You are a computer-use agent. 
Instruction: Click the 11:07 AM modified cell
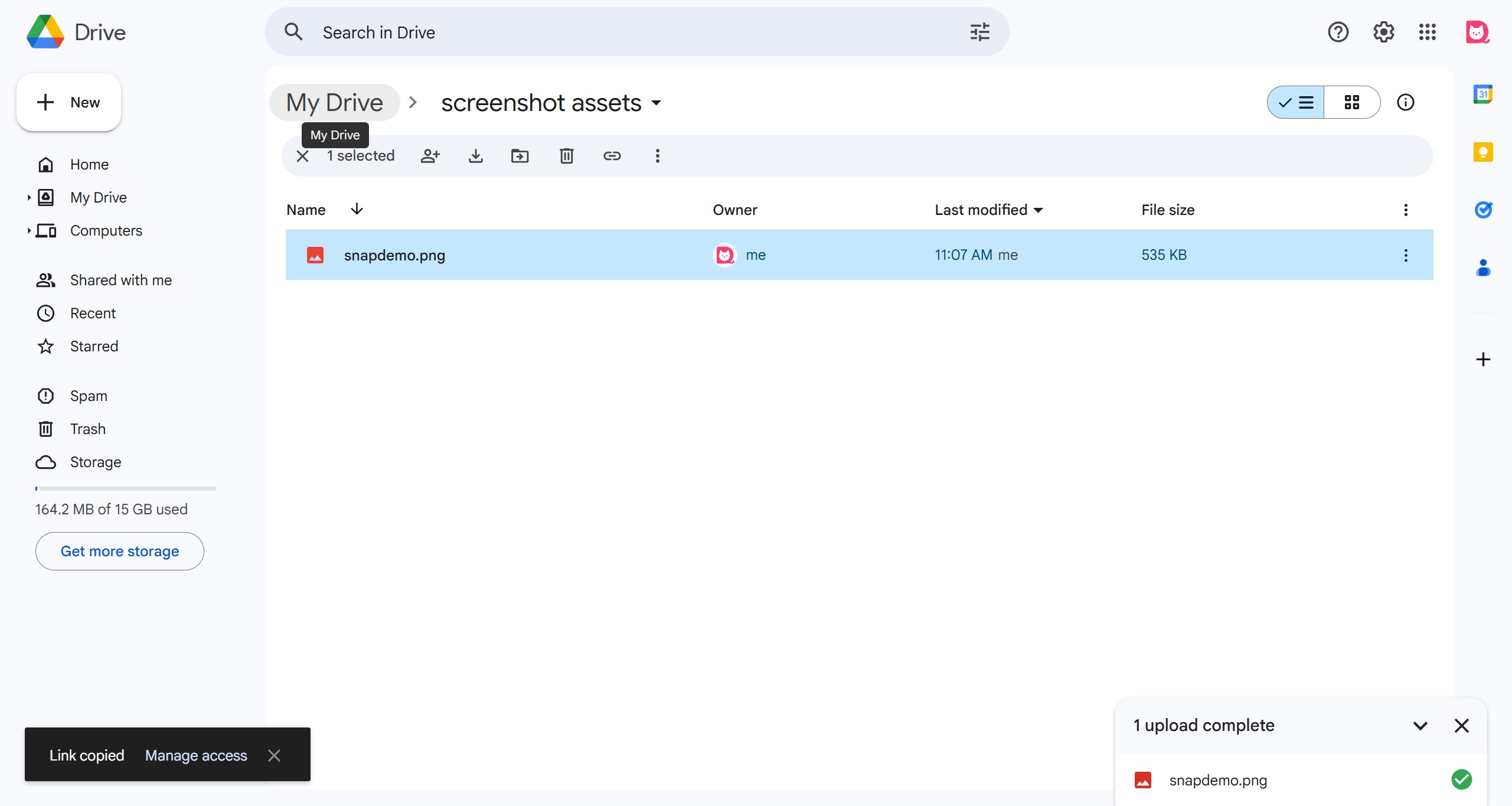coord(964,255)
